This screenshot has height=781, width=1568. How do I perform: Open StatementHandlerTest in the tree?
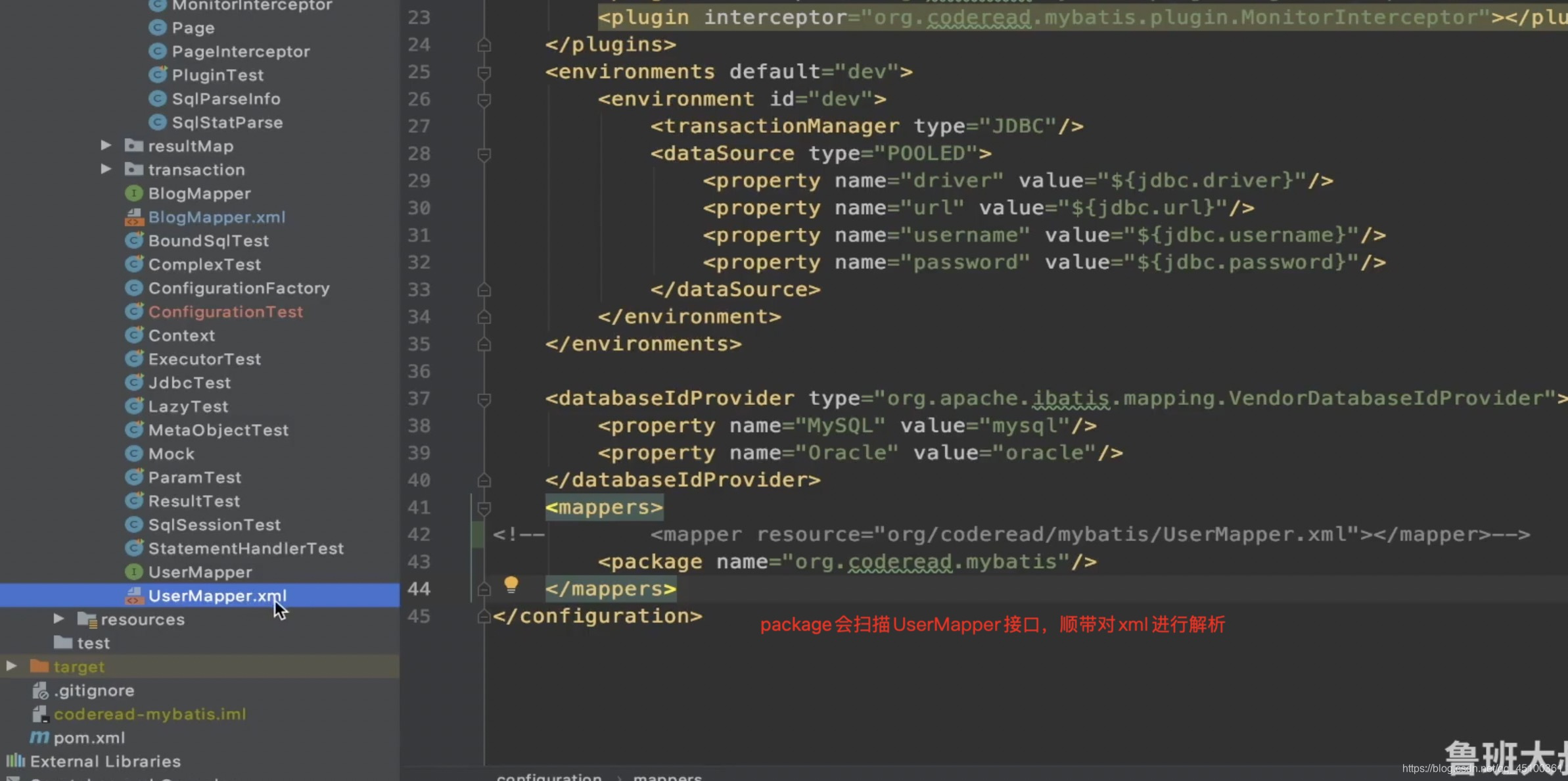(x=246, y=548)
